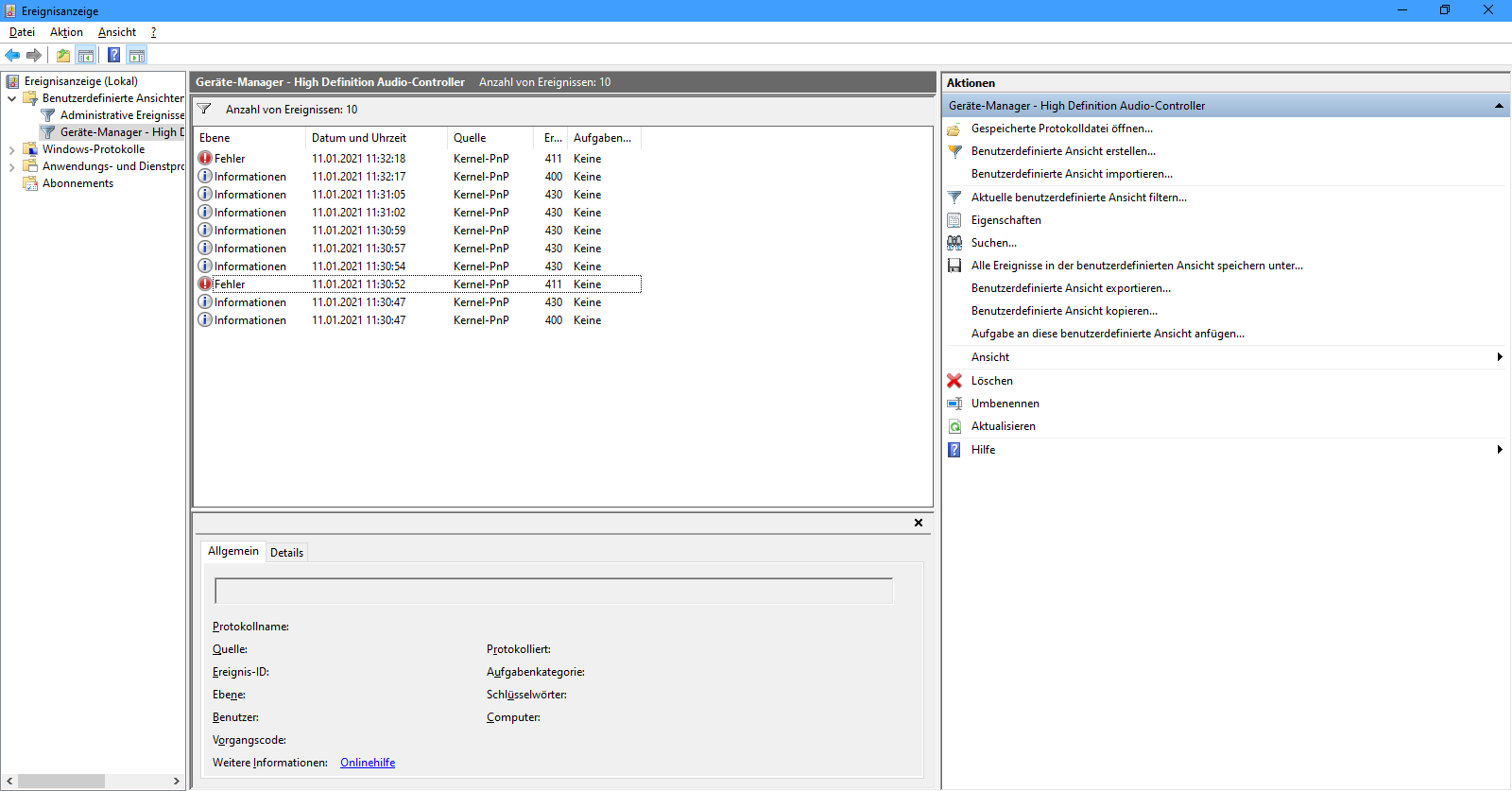This screenshot has height=791, width=1512.
Task: Sort by the Ebene column header
Action: point(249,138)
